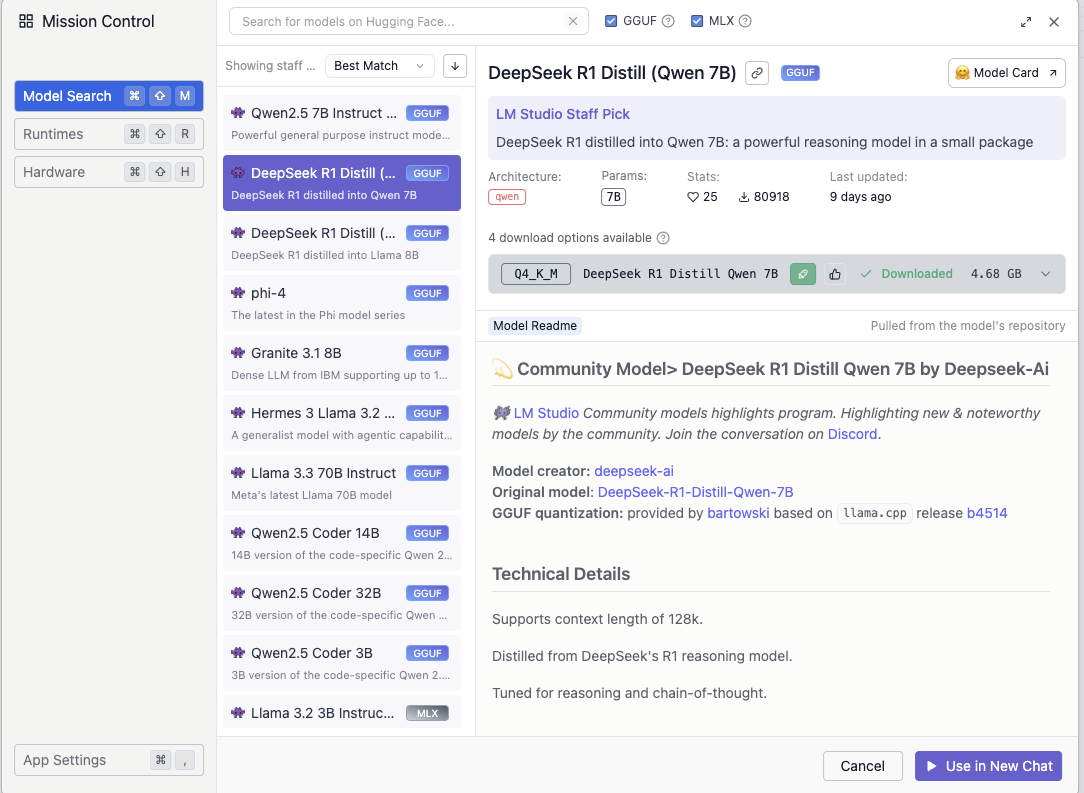1084x793 pixels.
Task: Select the Granite 3.1 8B model
Action: [x=342, y=363]
